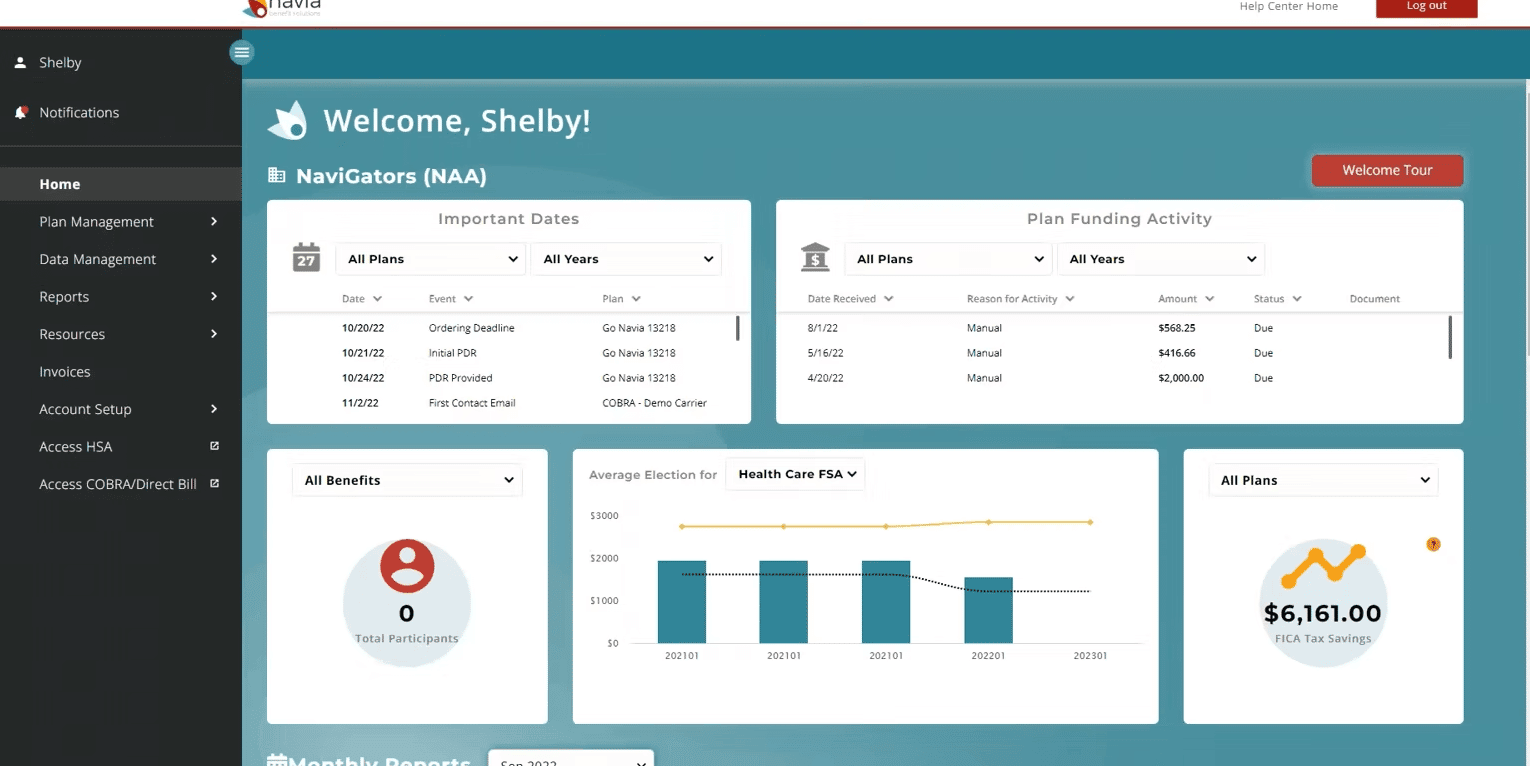The width and height of the screenshot is (1530, 766).
Task: Click the calendar icon in Important Dates
Action: [x=306, y=257]
